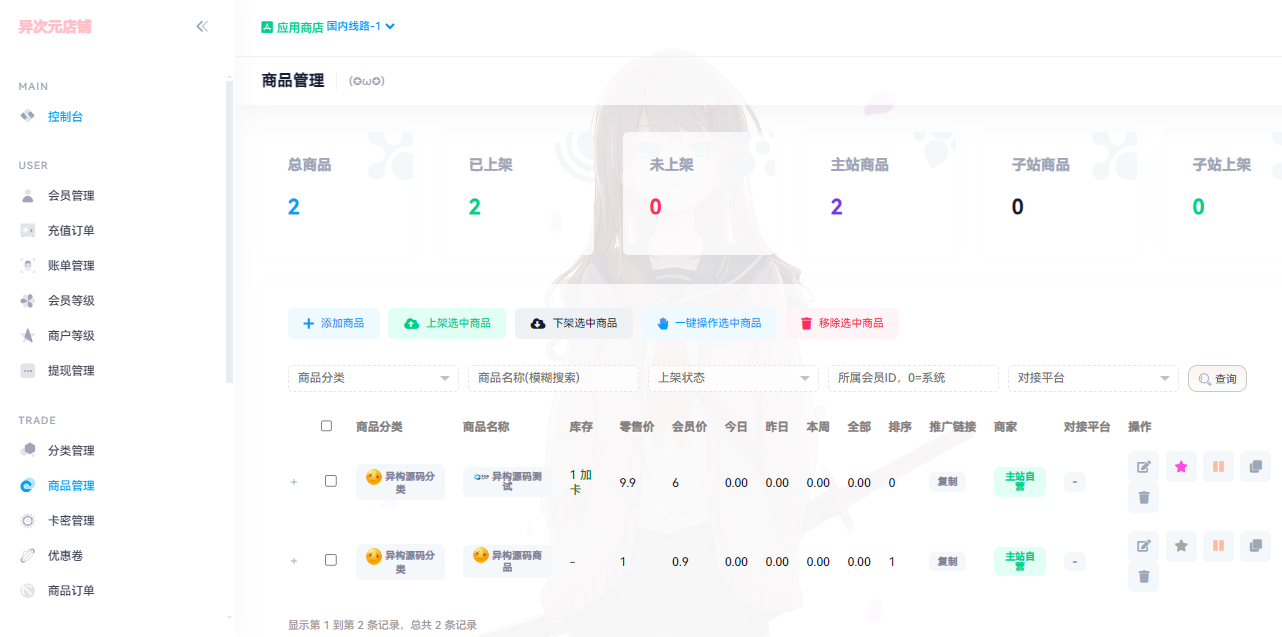Check the checkbox for the first product row
This screenshot has width=1282, height=637.
tap(331, 481)
